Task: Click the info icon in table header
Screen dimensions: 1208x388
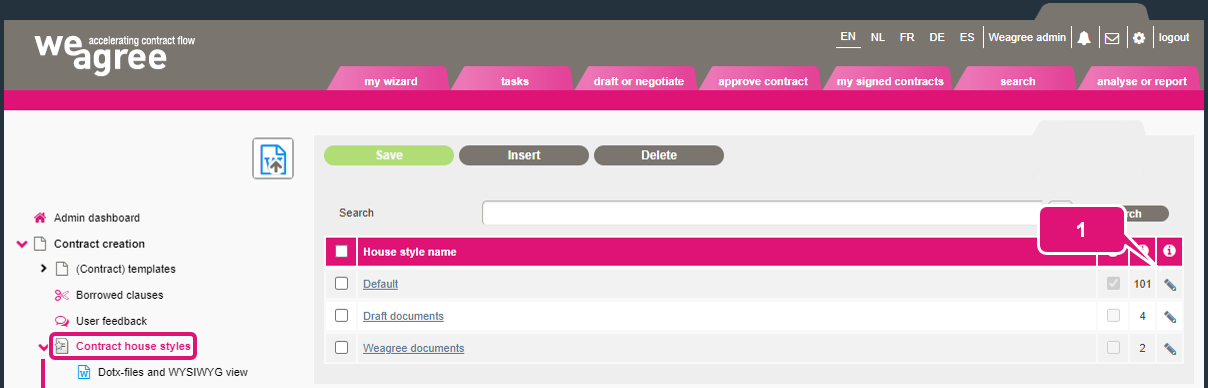Action: pyautogui.click(x=1169, y=252)
